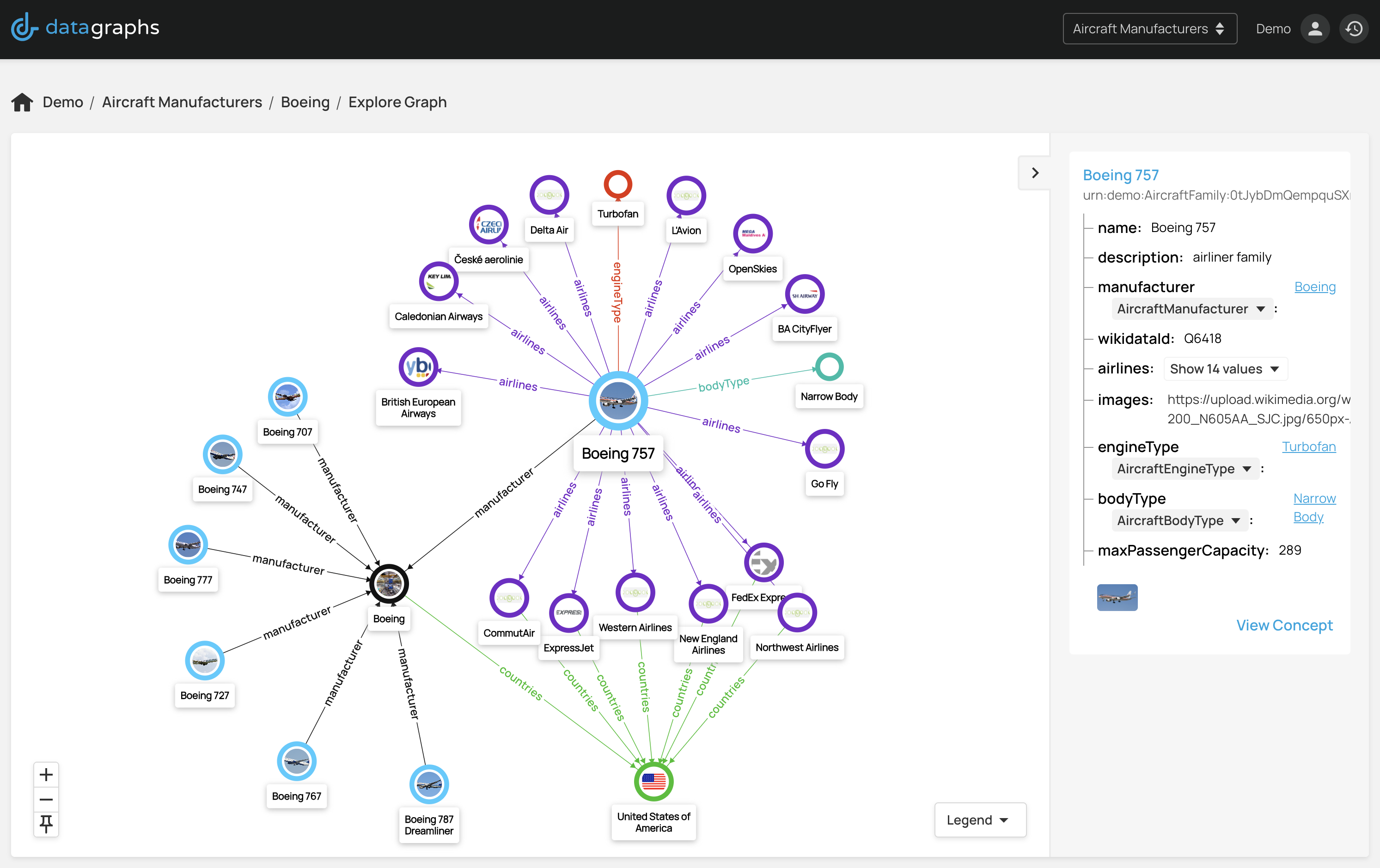Click the Boeing 757 thumbnail image
The image size is (1380, 868).
tap(1117, 598)
